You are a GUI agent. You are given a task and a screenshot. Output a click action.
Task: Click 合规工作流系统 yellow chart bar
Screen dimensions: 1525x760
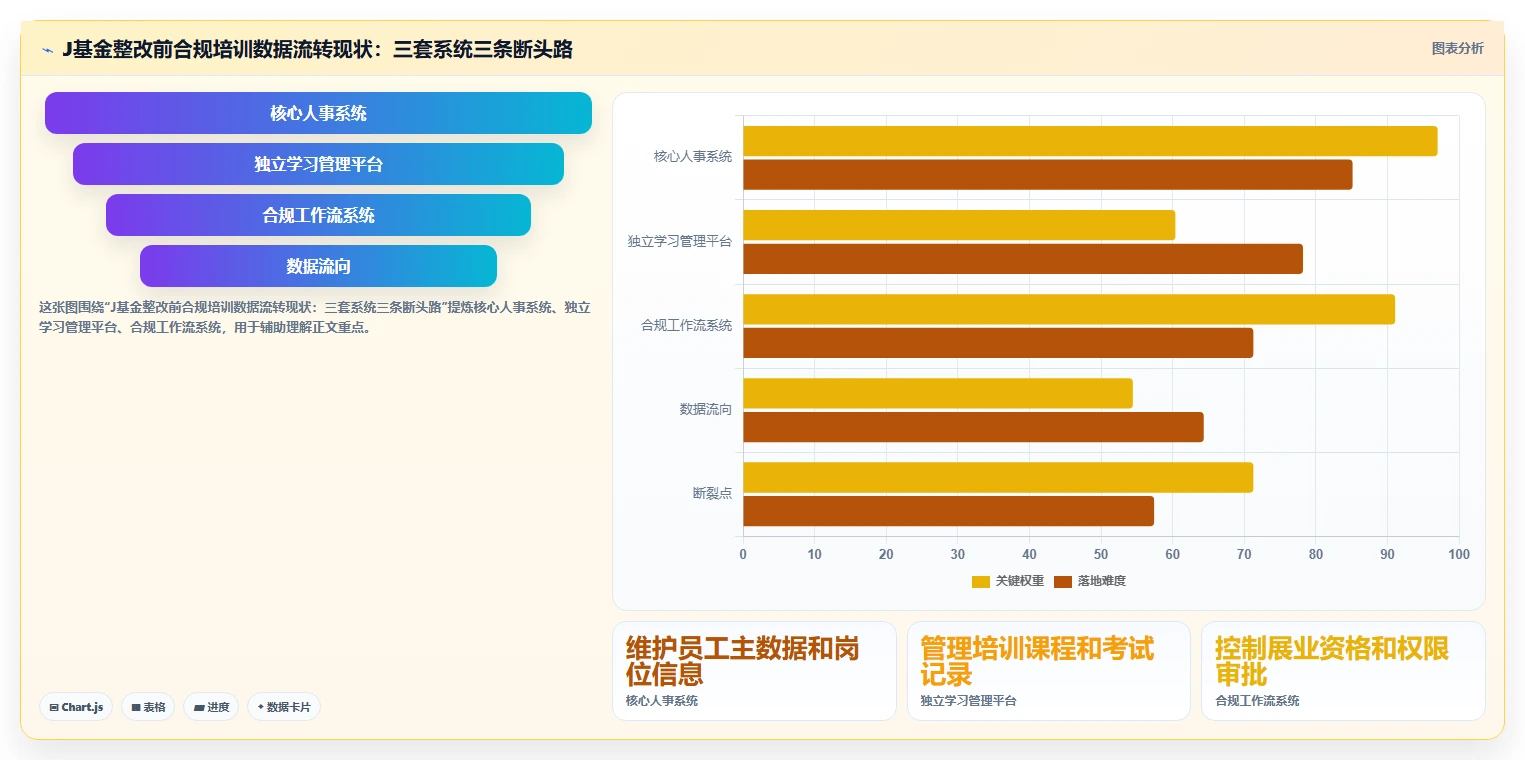pyautogui.click(x=1069, y=309)
